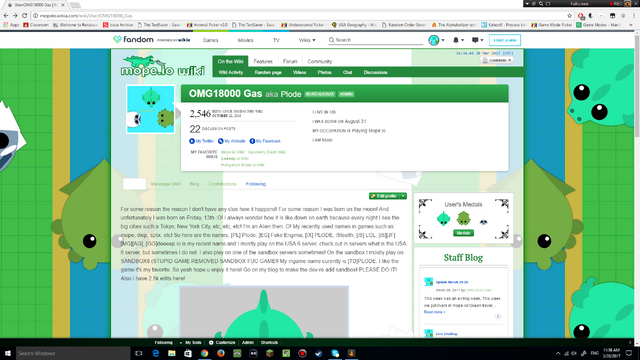Open the Contributions profile tab
The width and height of the screenshot is (640, 360).
point(222,184)
